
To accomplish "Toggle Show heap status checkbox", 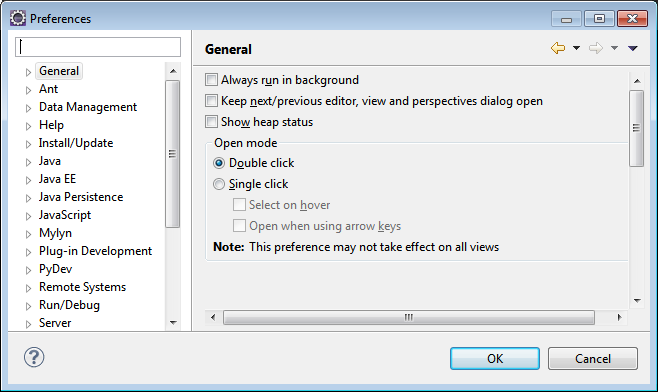I will tap(211, 122).
